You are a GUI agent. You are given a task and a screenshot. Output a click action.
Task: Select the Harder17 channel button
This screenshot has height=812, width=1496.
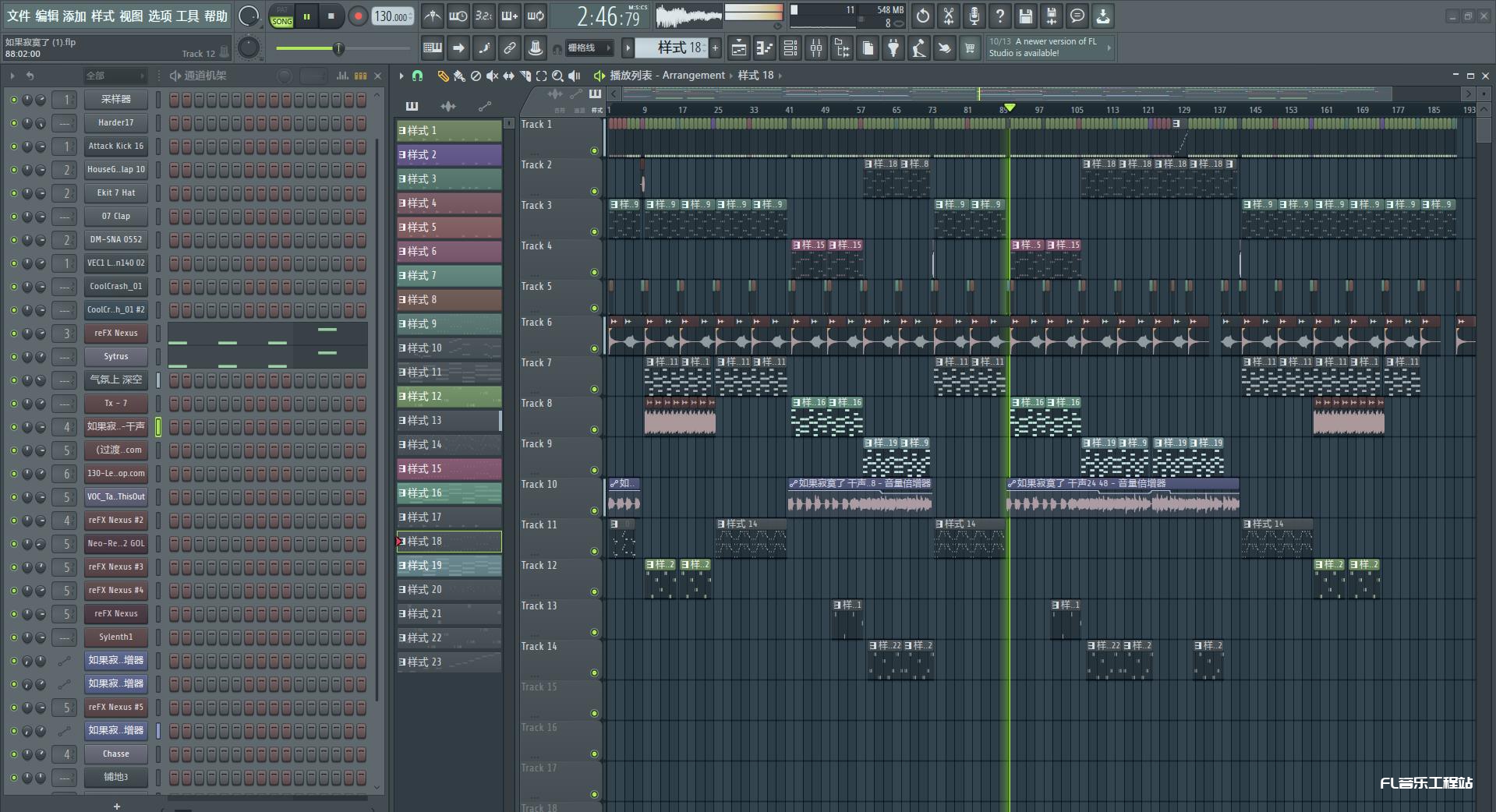[x=115, y=122]
